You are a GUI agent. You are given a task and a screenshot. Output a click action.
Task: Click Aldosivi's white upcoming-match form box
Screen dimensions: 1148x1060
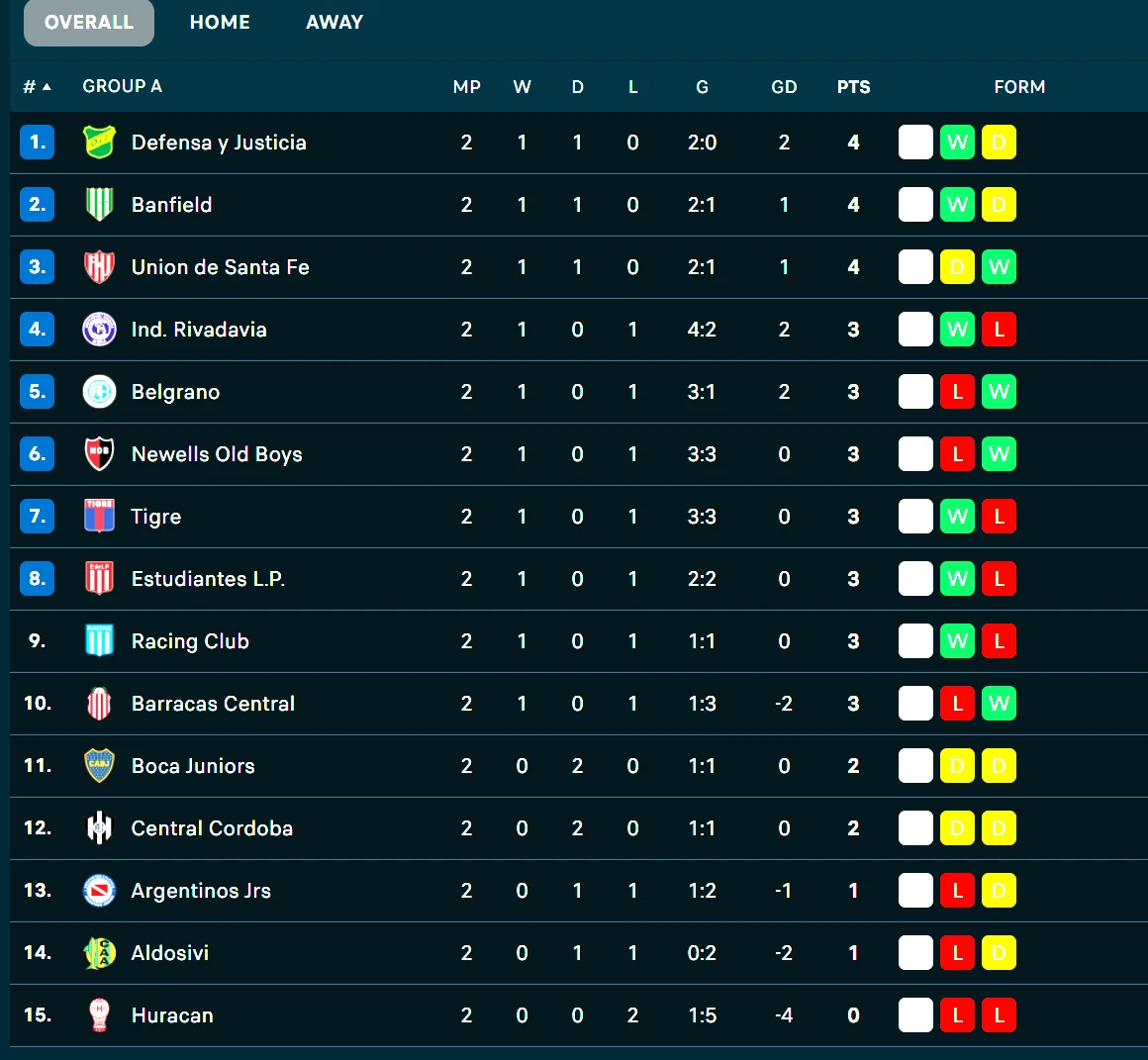[915, 953]
